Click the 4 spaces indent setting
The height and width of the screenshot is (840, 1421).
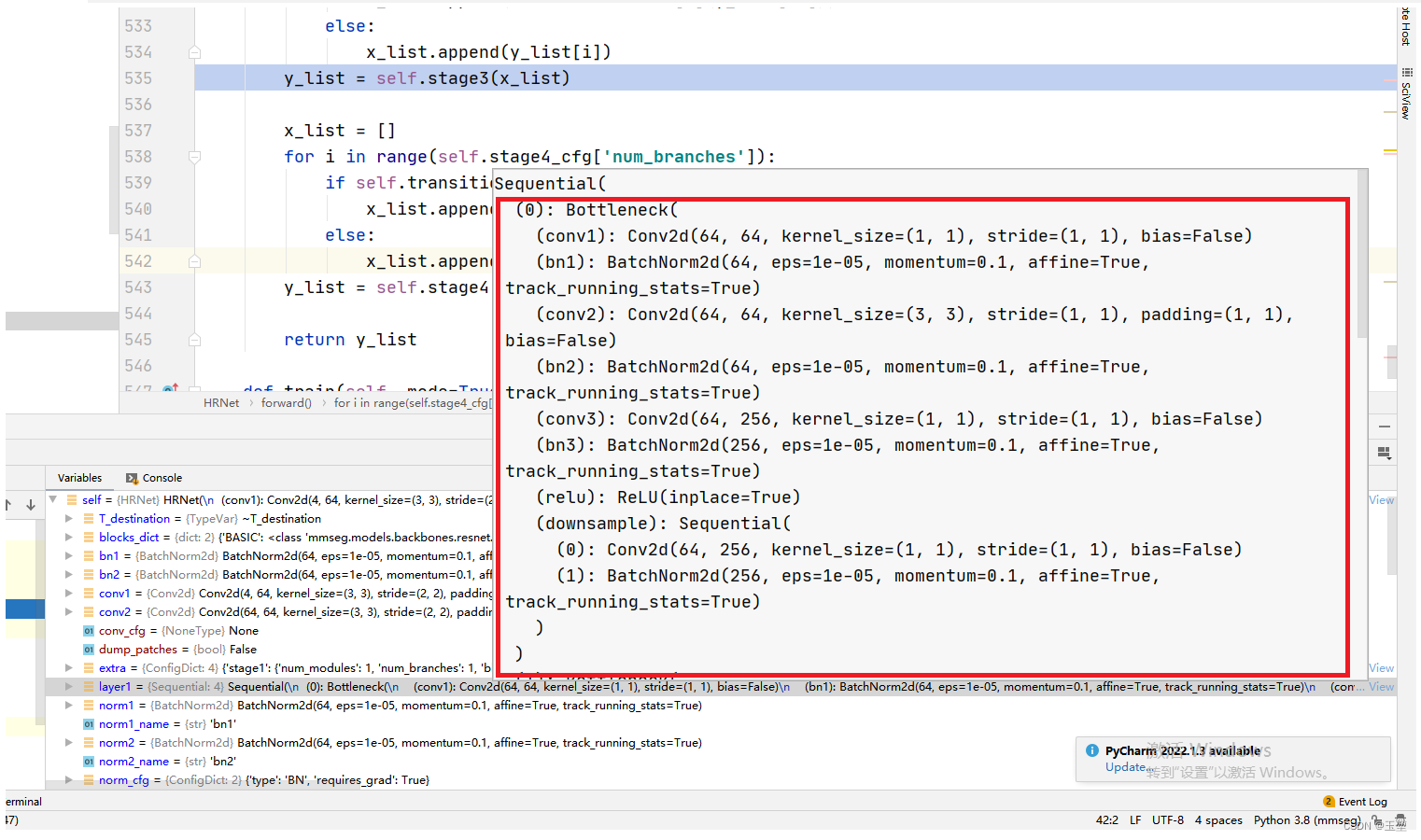pyautogui.click(x=1218, y=820)
